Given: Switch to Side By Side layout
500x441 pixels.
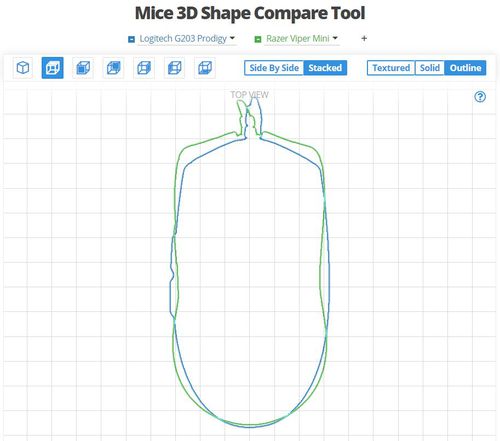Looking at the screenshot, I should [274, 68].
